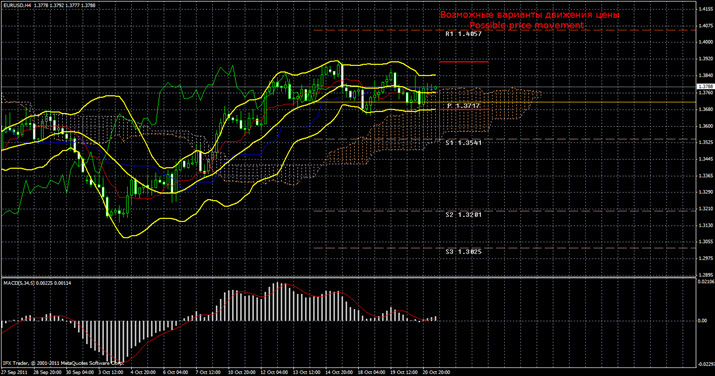Click the highlighted current price tag 1.3788
The image size is (715, 376).
[705, 87]
